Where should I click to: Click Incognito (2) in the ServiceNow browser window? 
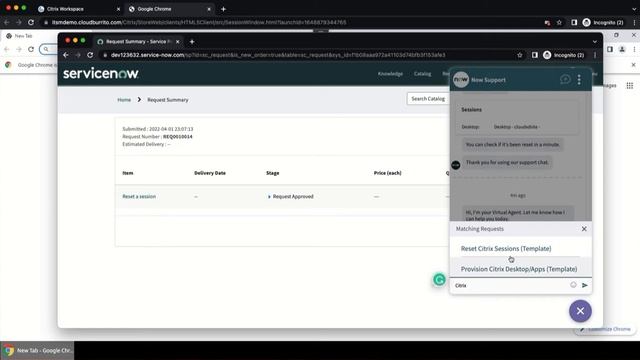point(564,55)
